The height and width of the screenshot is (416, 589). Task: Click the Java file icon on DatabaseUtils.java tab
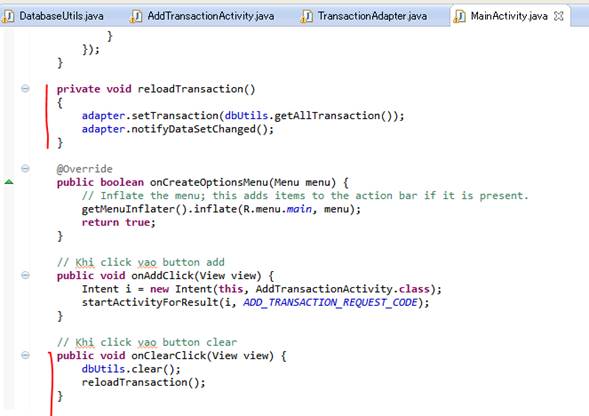click(8, 16)
